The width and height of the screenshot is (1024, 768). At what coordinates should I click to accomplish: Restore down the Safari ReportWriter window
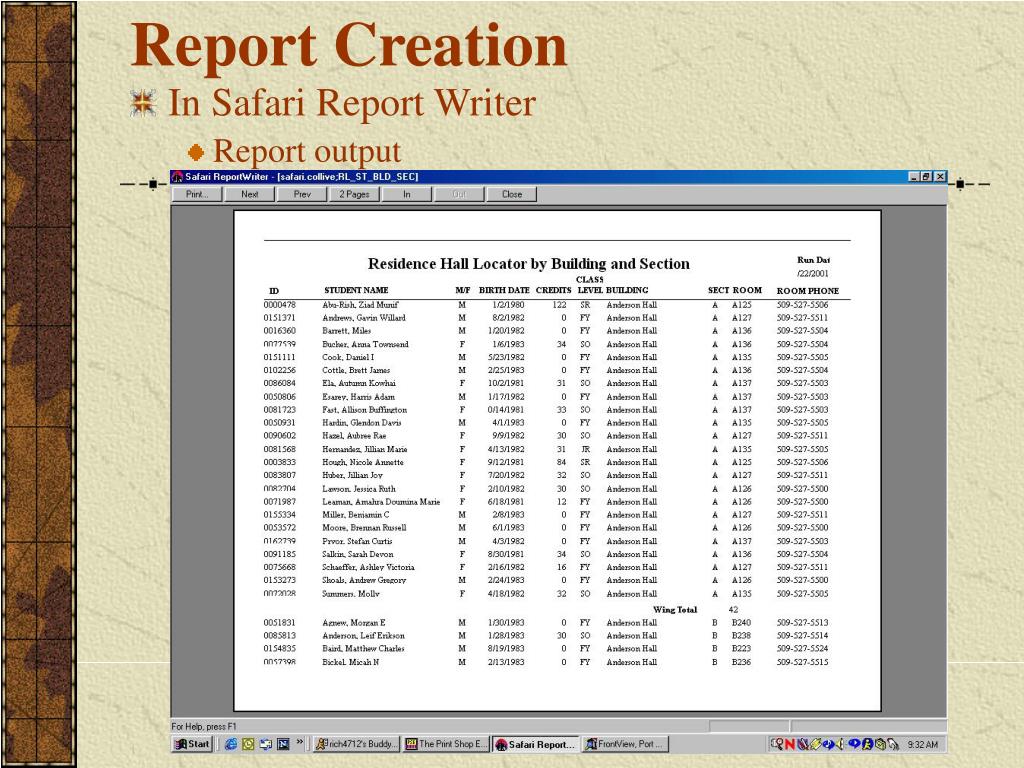(927, 176)
